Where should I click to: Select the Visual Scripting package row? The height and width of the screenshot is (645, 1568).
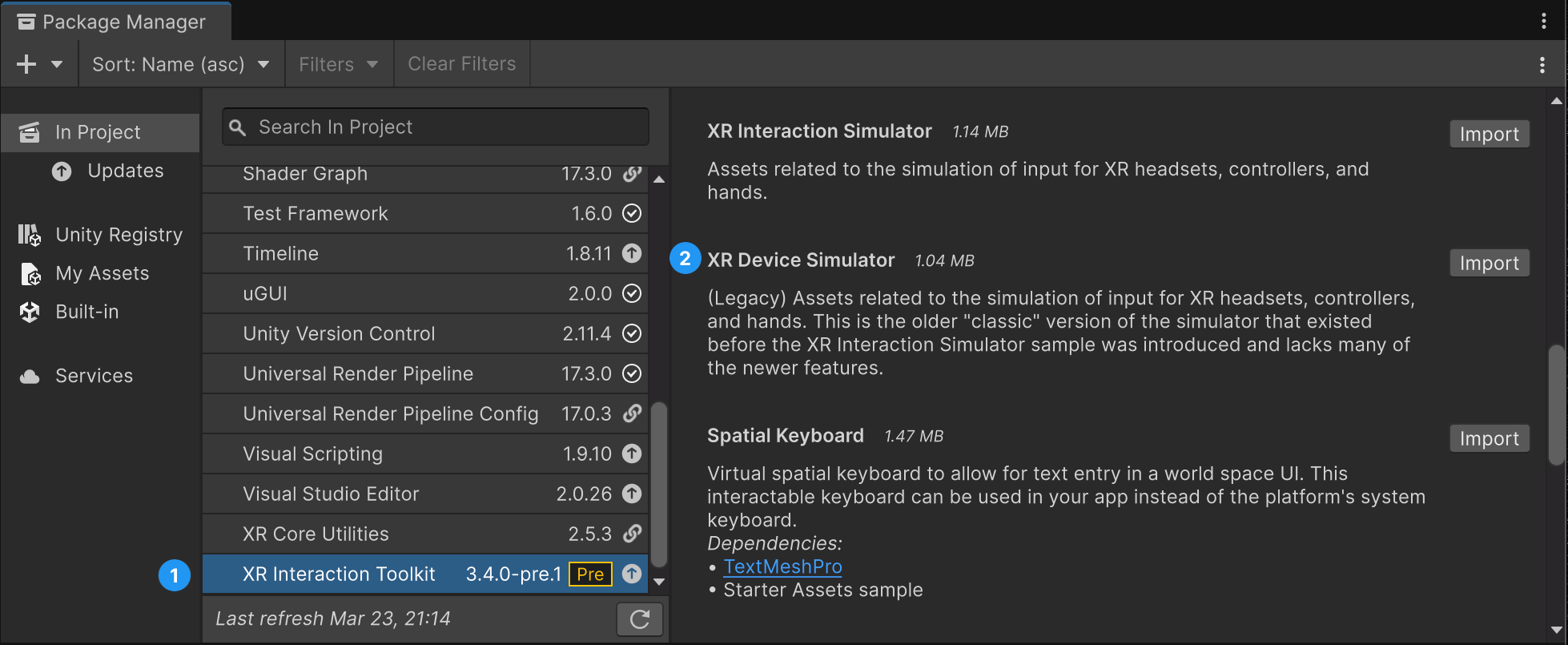(x=425, y=454)
